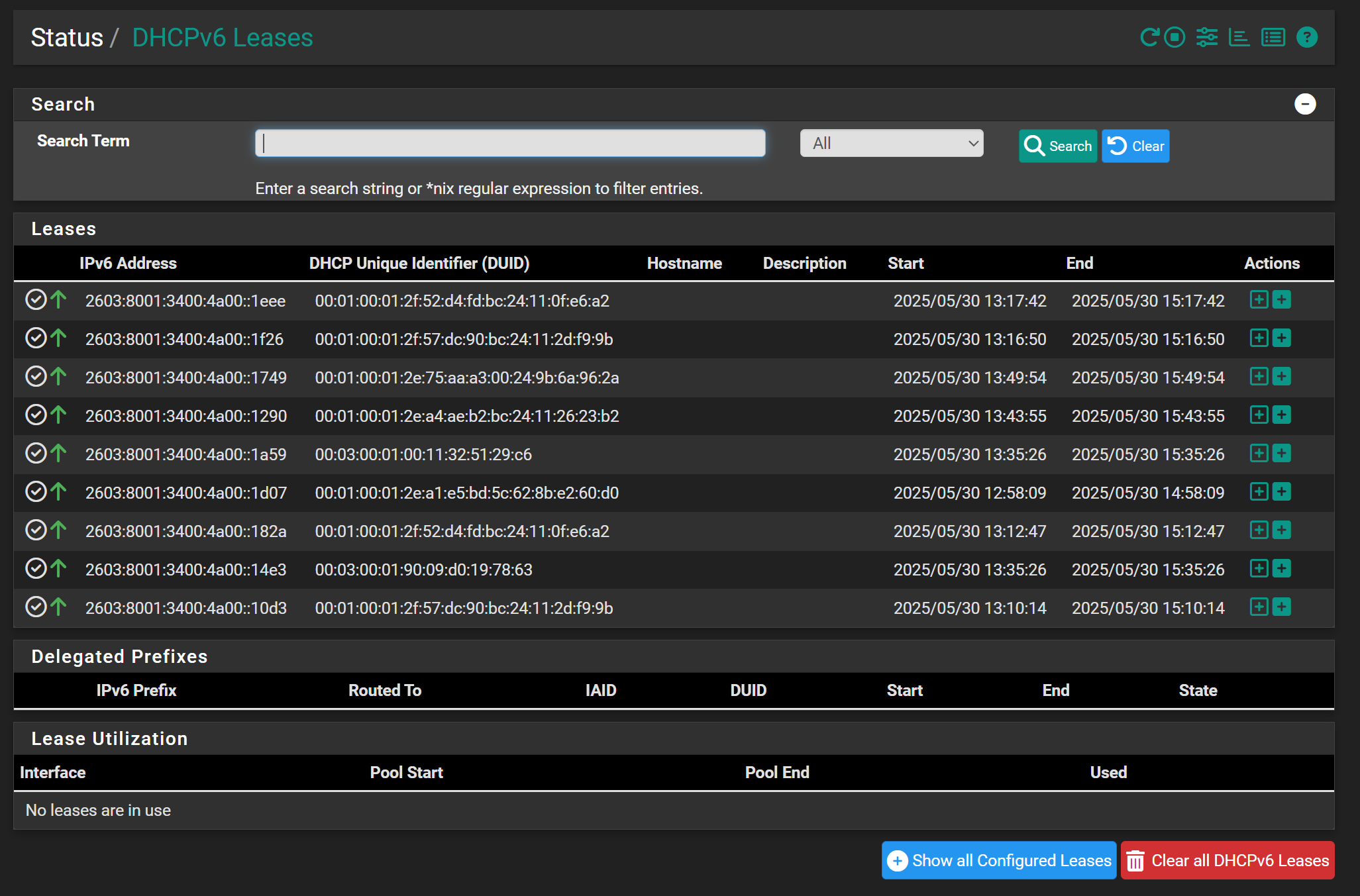Screen dimensions: 1360x896
Task: Click the green Search button
Action: pyautogui.click(x=1058, y=146)
